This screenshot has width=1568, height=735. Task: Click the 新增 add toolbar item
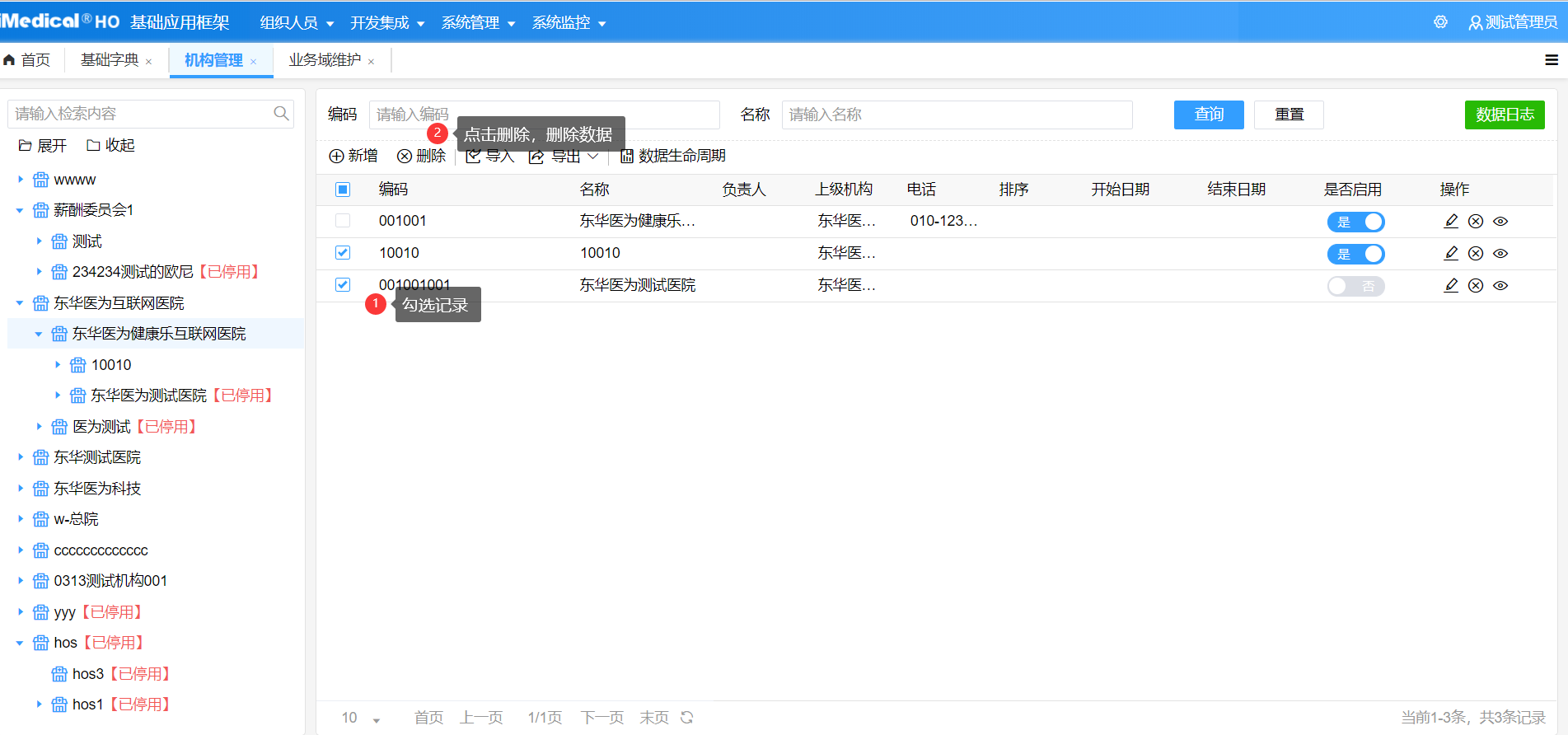click(x=353, y=156)
